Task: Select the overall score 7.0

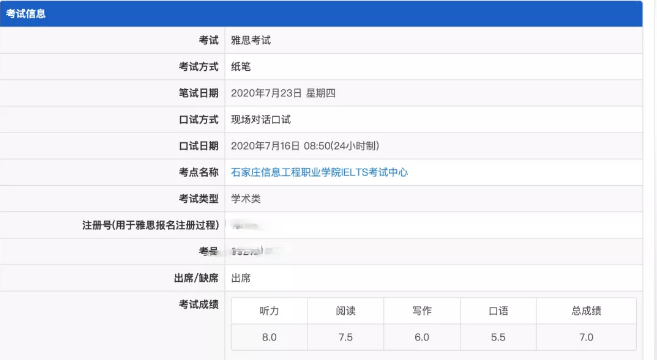Action: [586, 337]
